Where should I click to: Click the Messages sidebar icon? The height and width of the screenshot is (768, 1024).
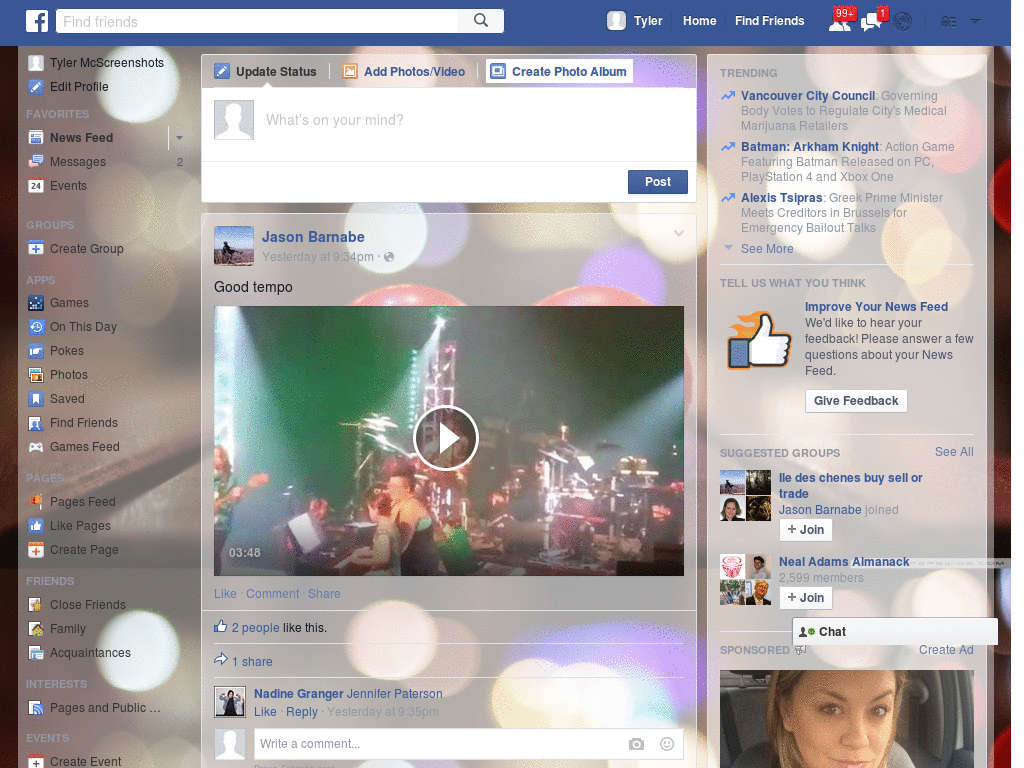tap(36, 161)
